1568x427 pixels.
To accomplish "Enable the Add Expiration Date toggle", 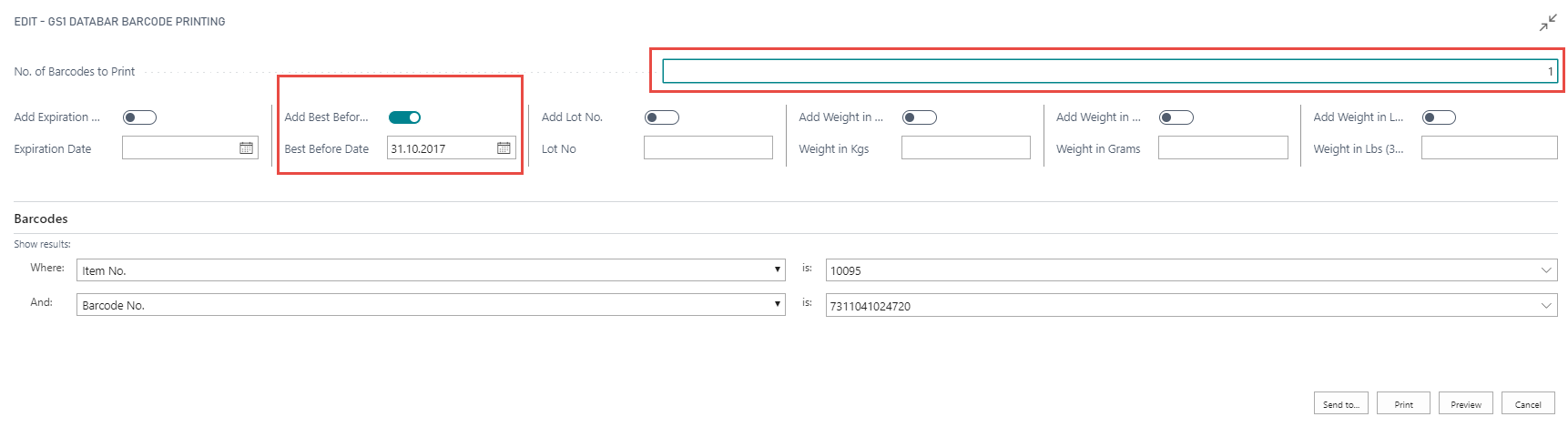I will [140, 117].
